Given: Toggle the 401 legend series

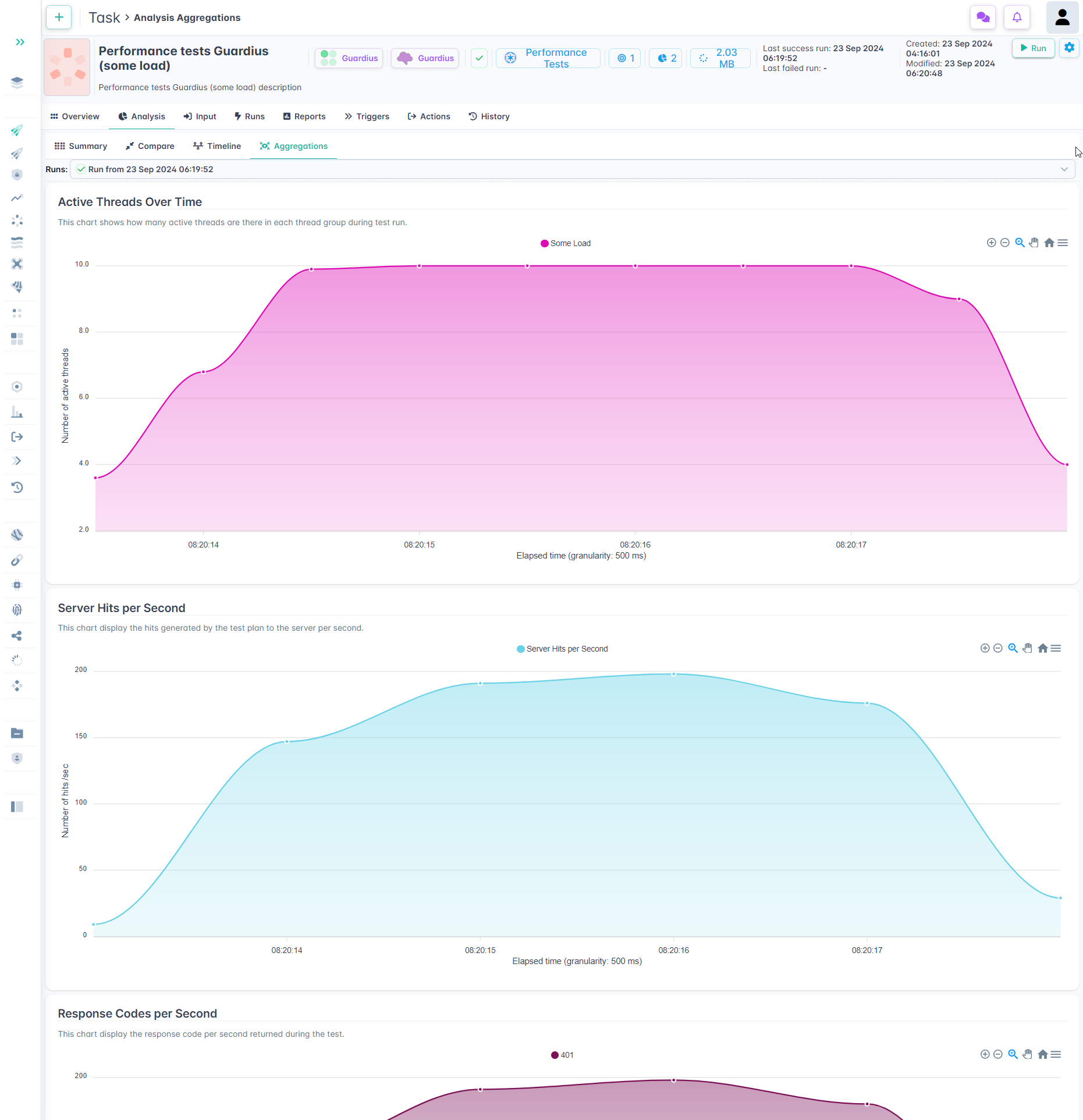Looking at the screenshot, I should point(562,1055).
